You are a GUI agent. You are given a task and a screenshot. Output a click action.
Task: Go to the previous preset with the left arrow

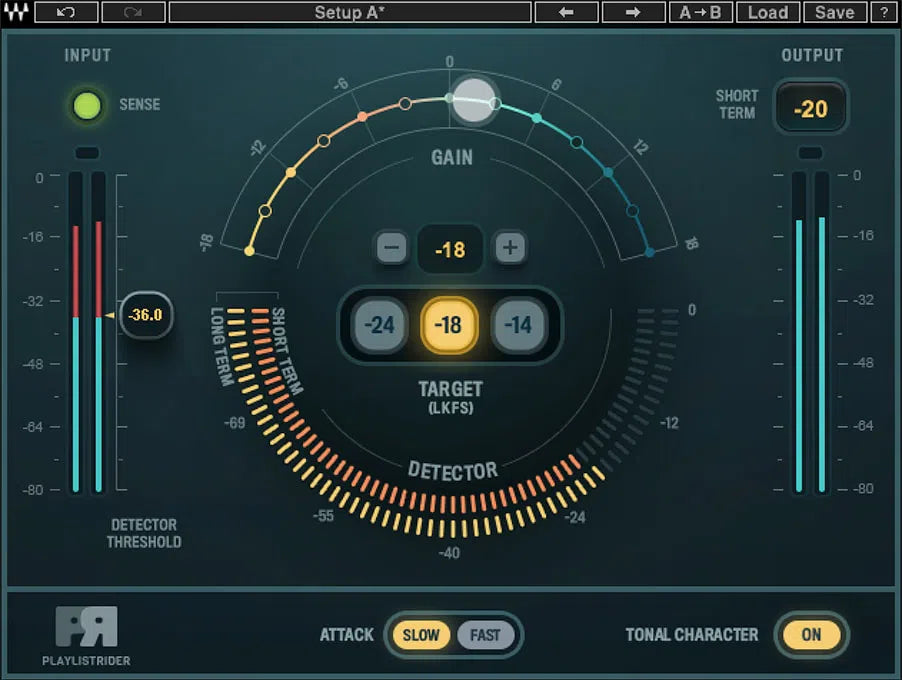[x=567, y=12]
